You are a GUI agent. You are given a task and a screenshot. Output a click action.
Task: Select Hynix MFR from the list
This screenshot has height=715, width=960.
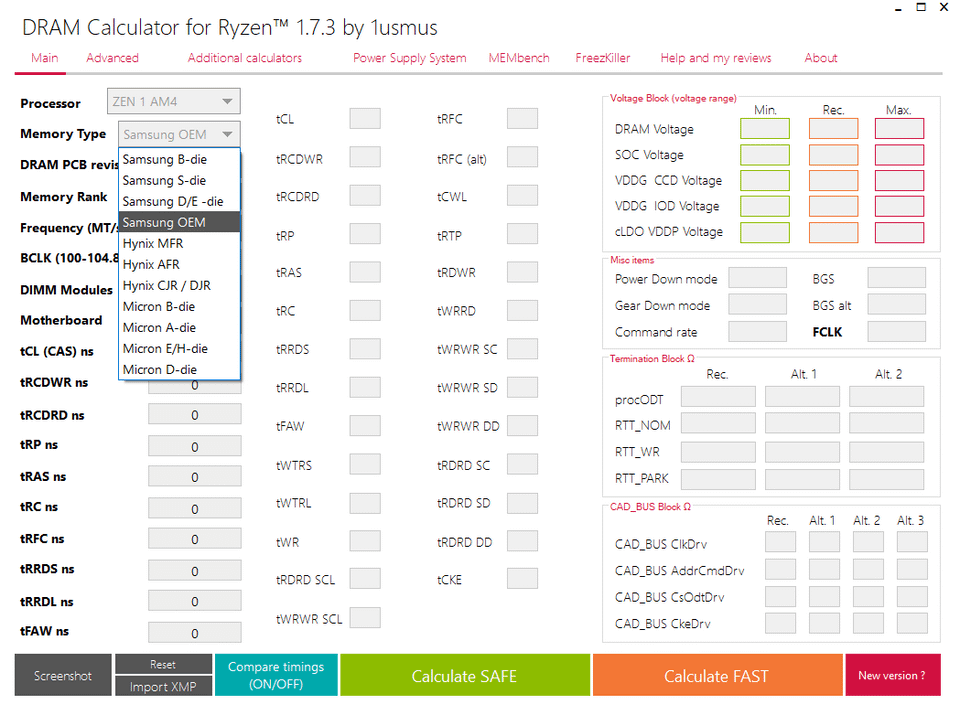tap(179, 244)
